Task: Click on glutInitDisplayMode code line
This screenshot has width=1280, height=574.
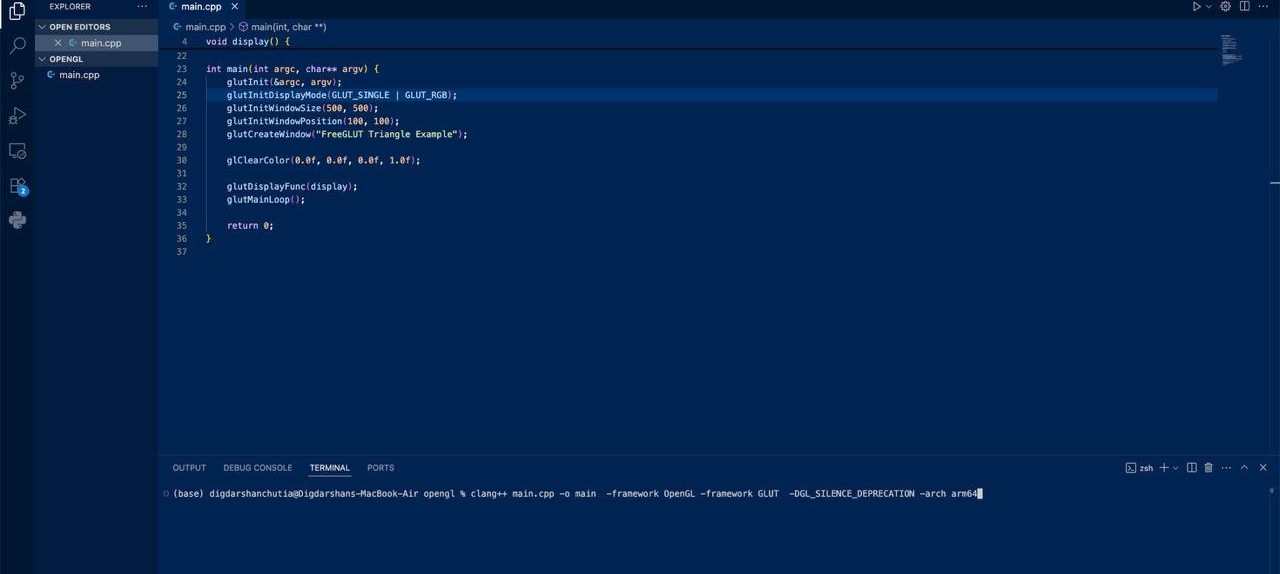Action: pos(341,95)
